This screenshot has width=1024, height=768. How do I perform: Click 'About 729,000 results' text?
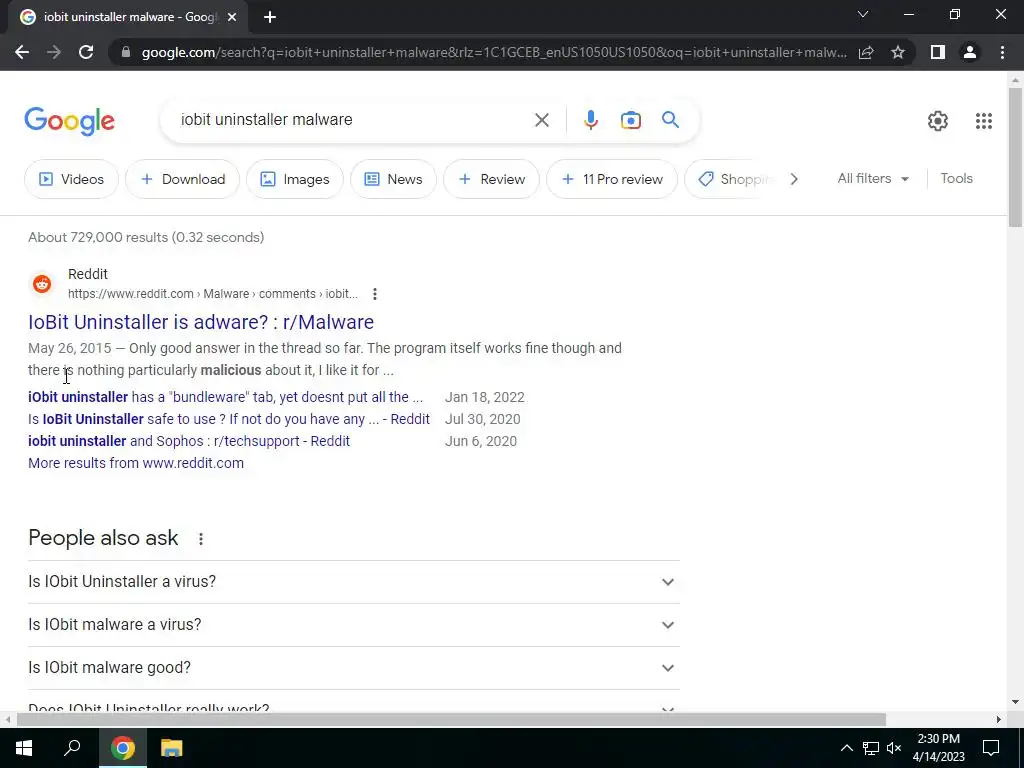146,238
